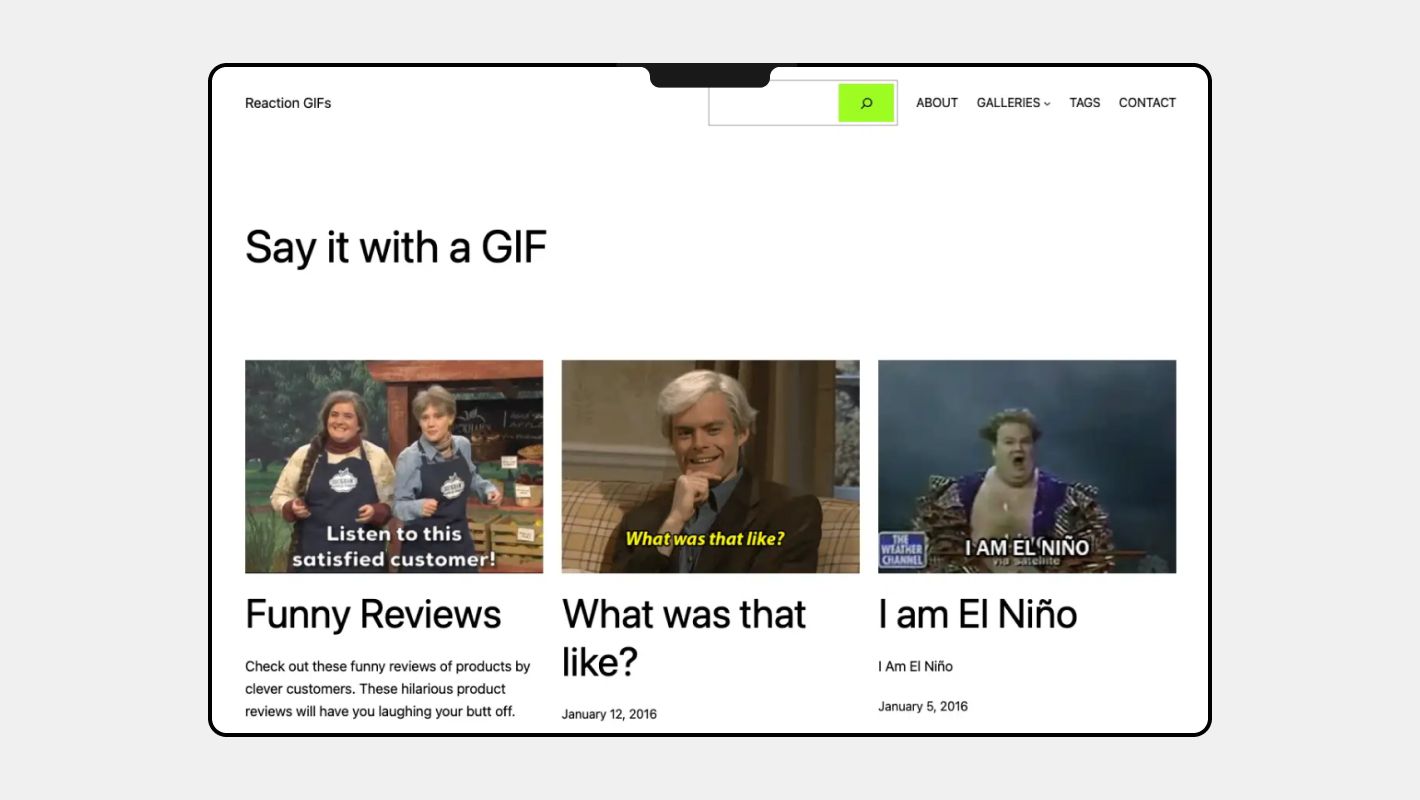Click the 'Say it with a GIF' heading

tap(396, 247)
